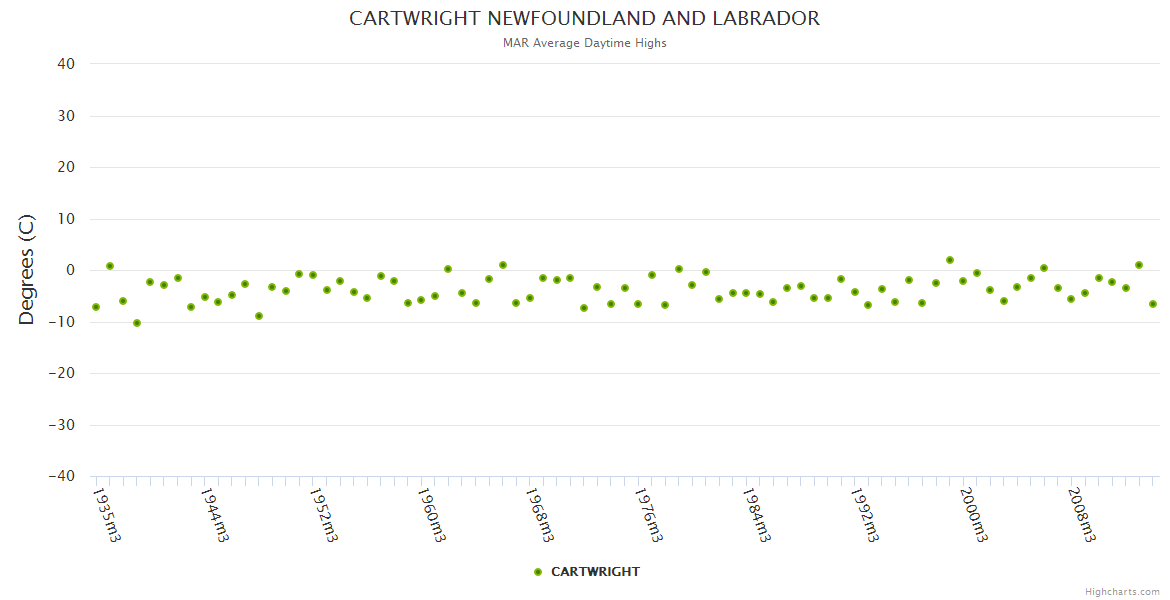Image resolution: width=1170 pixels, height=600 pixels.
Task: Click the 1992m3 x-axis label
Action: (x=864, y=514)
